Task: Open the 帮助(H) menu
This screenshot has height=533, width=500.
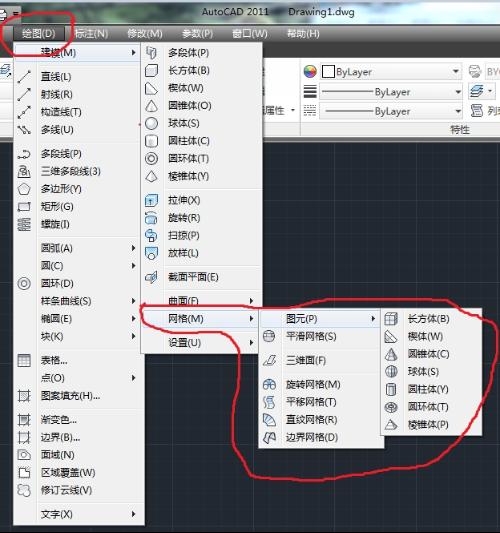Action: [303, 34]
